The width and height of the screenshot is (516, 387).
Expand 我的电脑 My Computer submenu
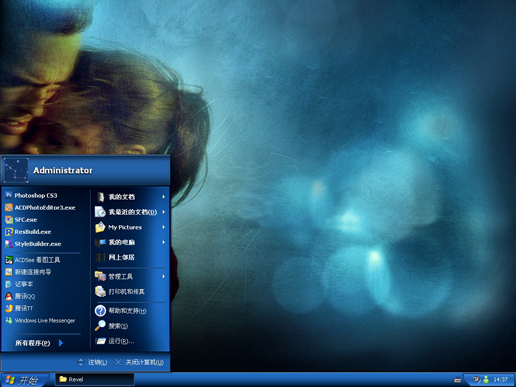tap(130, 242)
